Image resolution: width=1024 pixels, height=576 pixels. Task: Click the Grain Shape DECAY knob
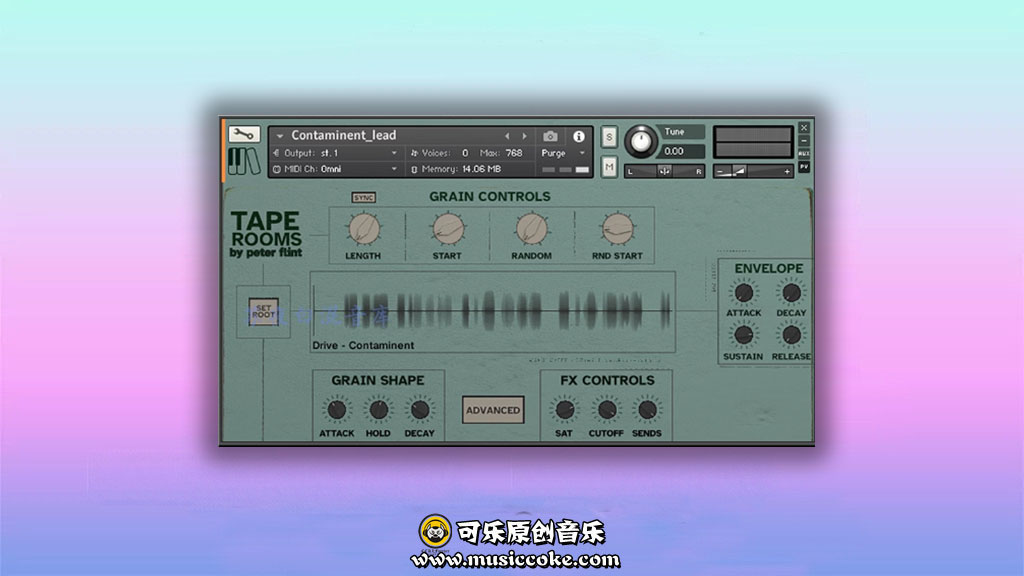tap(419, 410)
